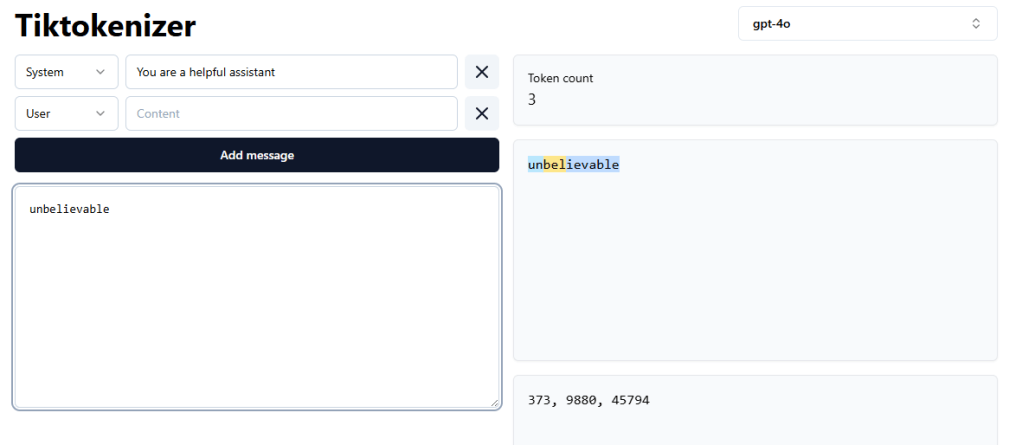Click the highlighted 'ievable' token
This screenshot has height=445, width=1022.
click(x=593, y=165)
